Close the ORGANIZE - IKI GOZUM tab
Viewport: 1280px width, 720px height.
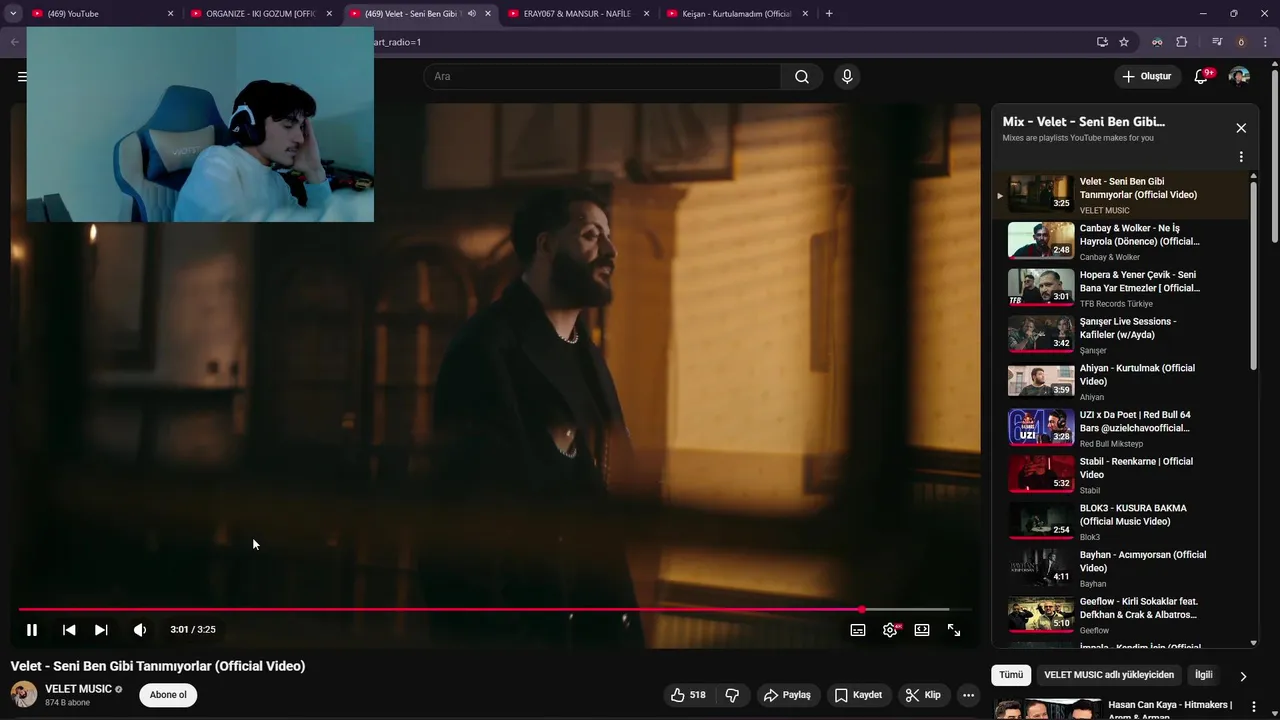[329, 14]
